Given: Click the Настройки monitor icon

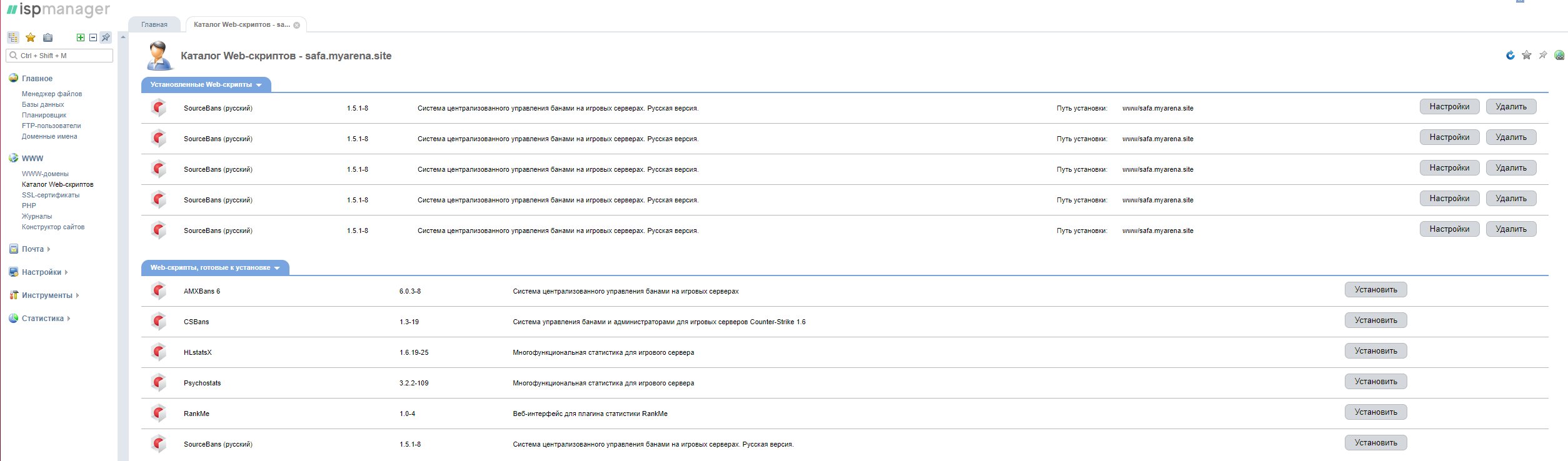Looking at the screenshot, I should pos(14,272).
